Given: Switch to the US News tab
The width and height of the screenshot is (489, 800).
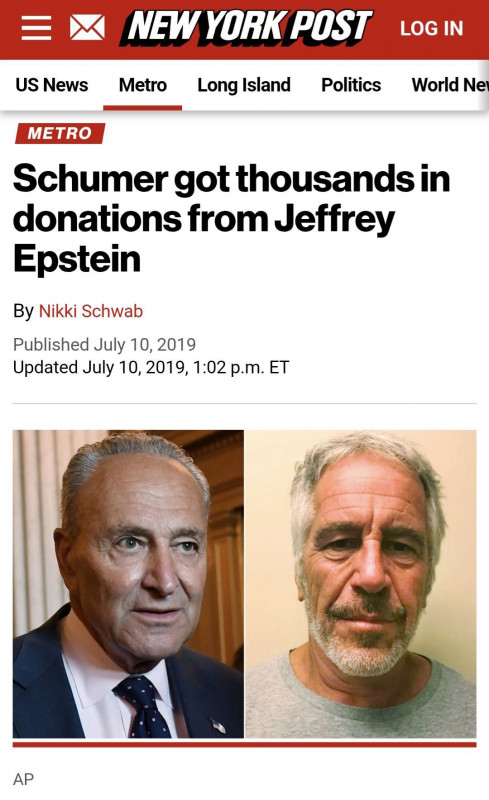Looking at the screenshot, I should 52,85.
